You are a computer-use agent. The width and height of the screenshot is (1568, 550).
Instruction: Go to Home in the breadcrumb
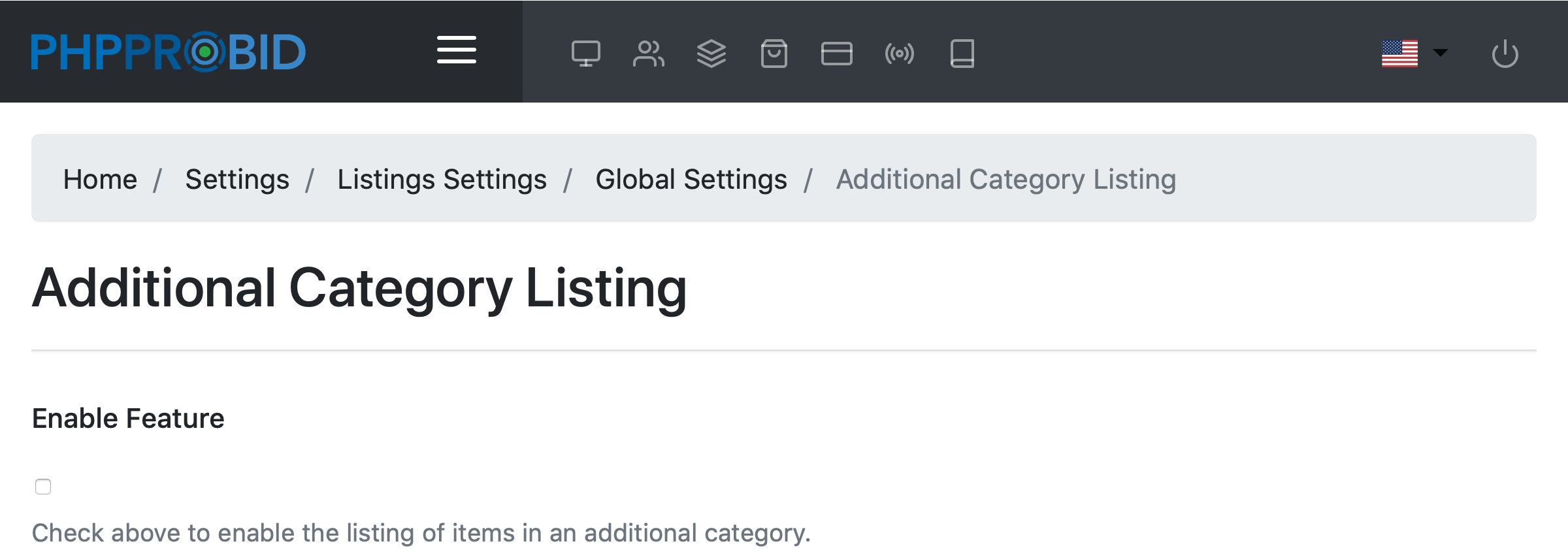click(x=100, y=179)
